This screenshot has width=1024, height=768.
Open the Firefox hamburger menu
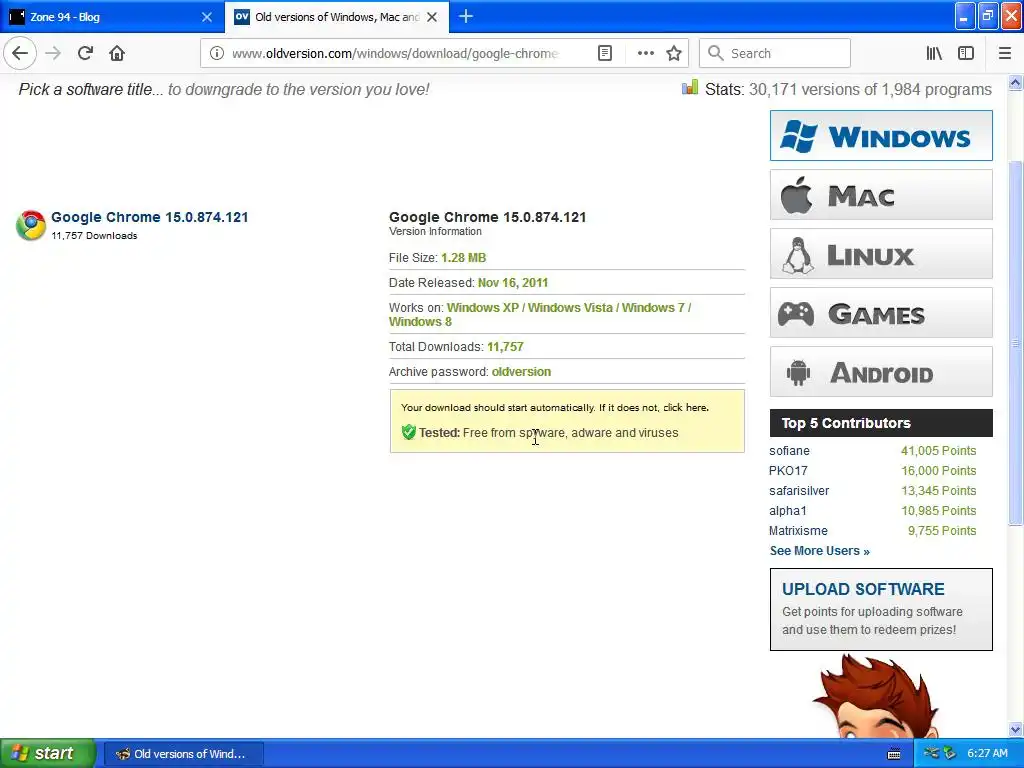click(1005, 53)
